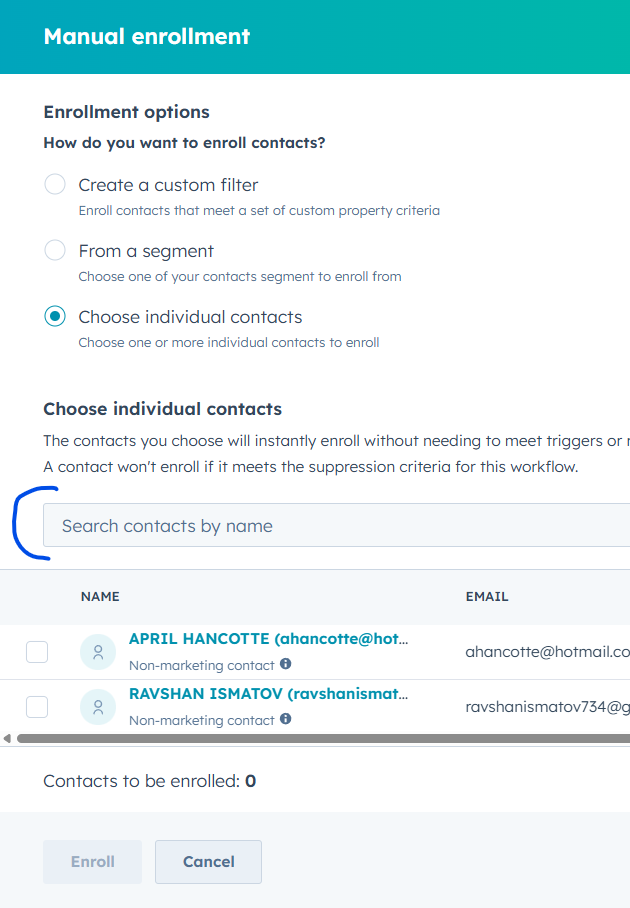Viewport: 630px width, 908px height.
Task: Click the info icon beside April's Non-marketing contact
Action: click(286, 664)
